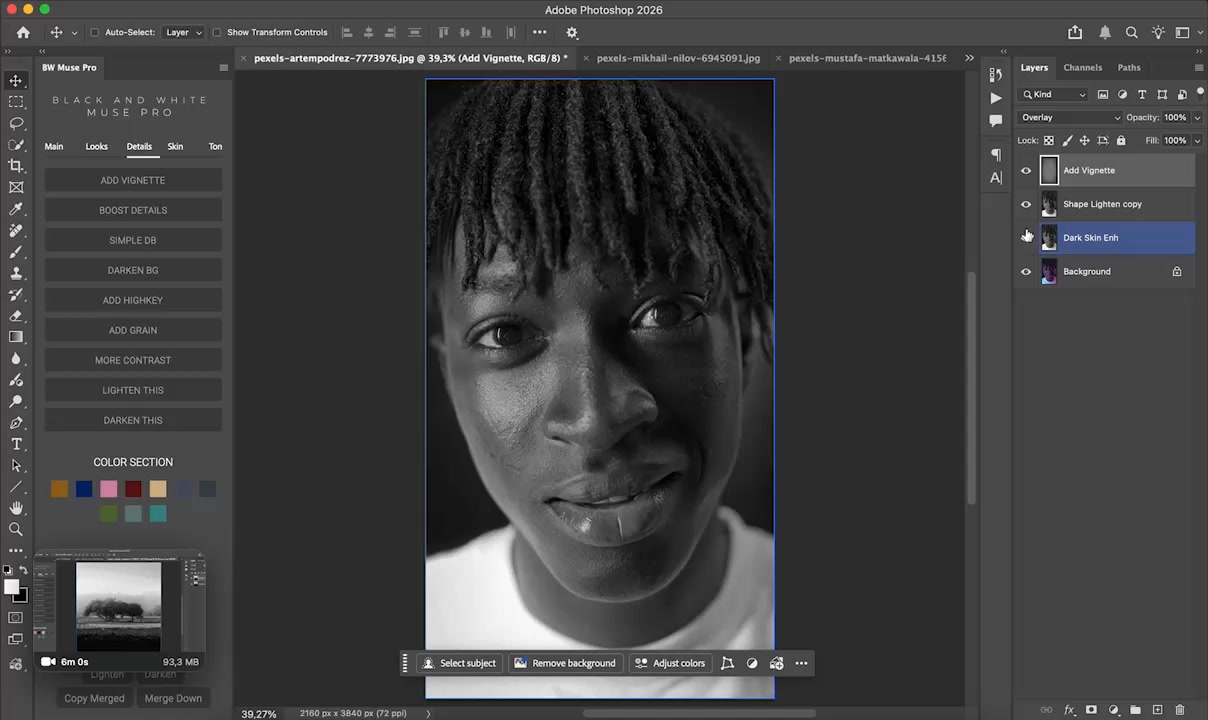This screenshot has height=720, width=1208.
Task: Open the options bar settings gear
Action: [x=572, y=32]
